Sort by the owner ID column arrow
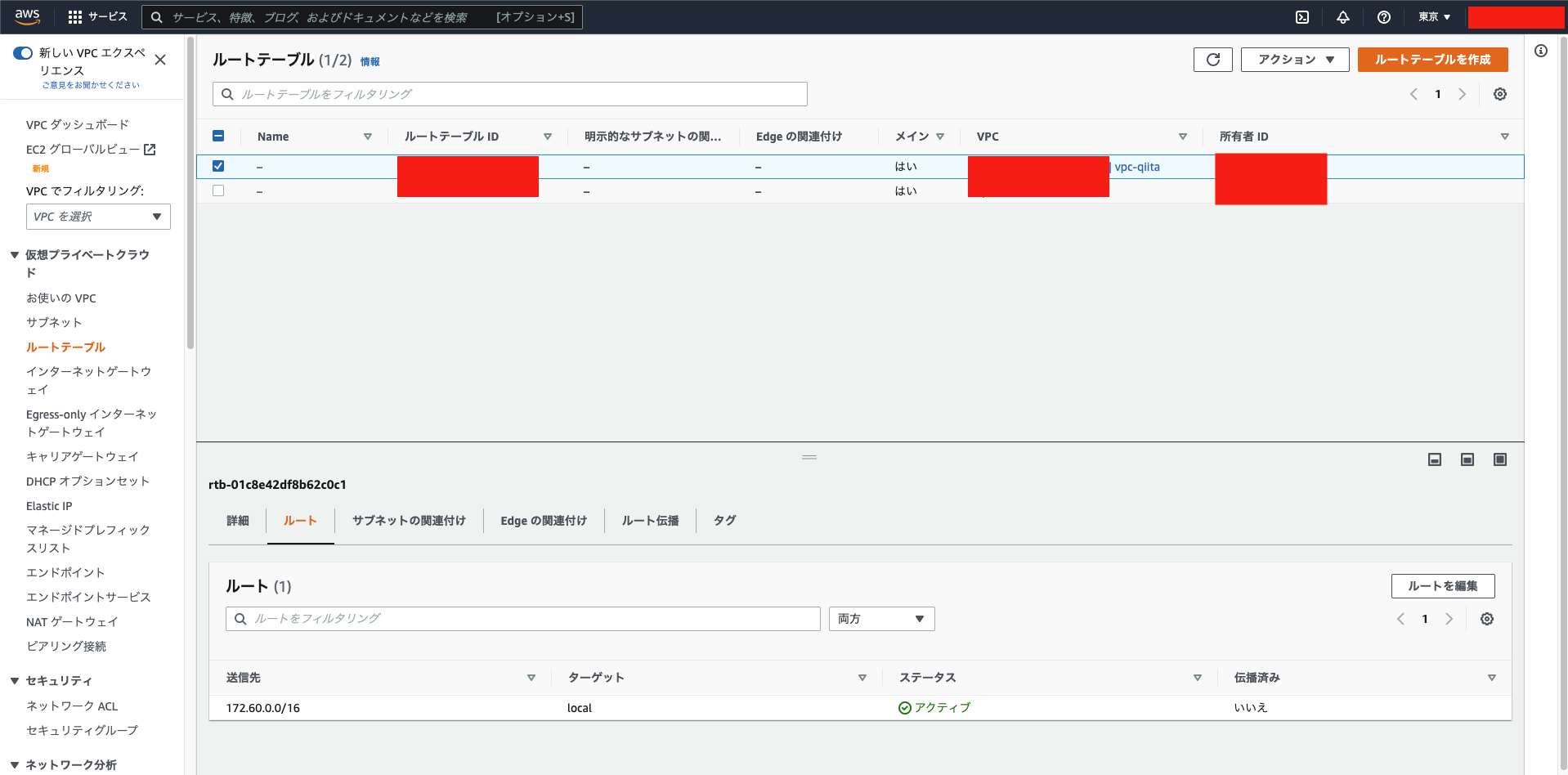This screenshot has width=1568, height=775. coord(1505,137)
